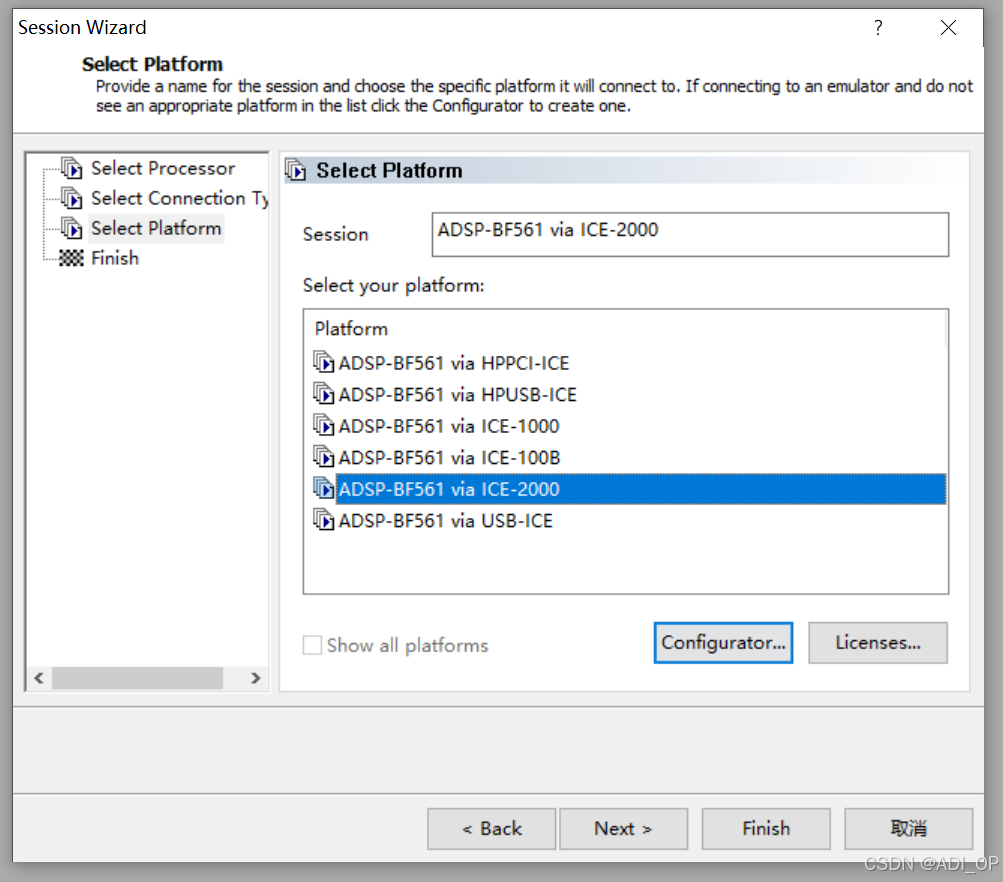
Task: Click the checkered Finish step icon
Action: 71,258
